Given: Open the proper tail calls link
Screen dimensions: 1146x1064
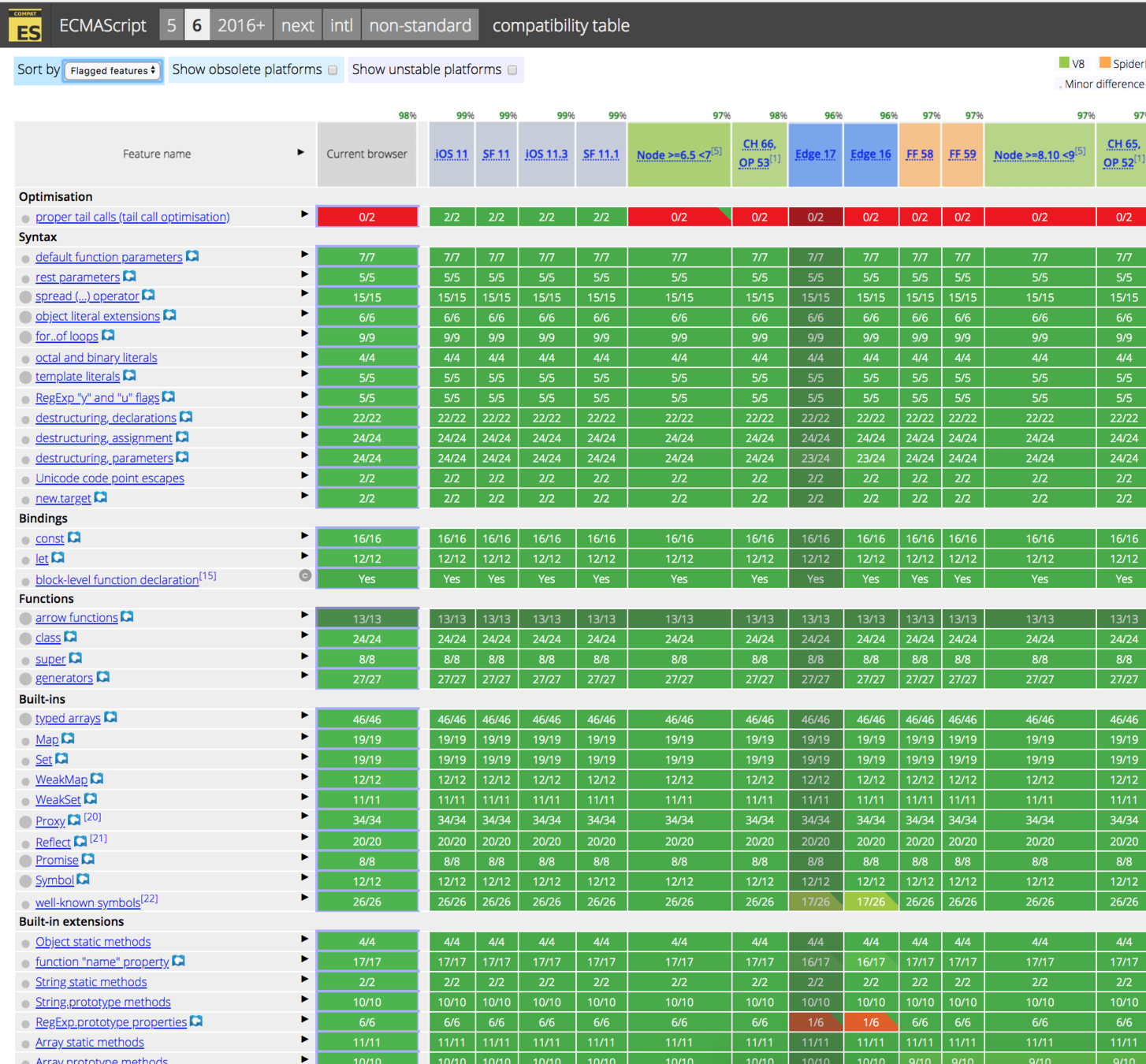Looking at the screenshot, I should pyautogui.click(x=132, y=217).
